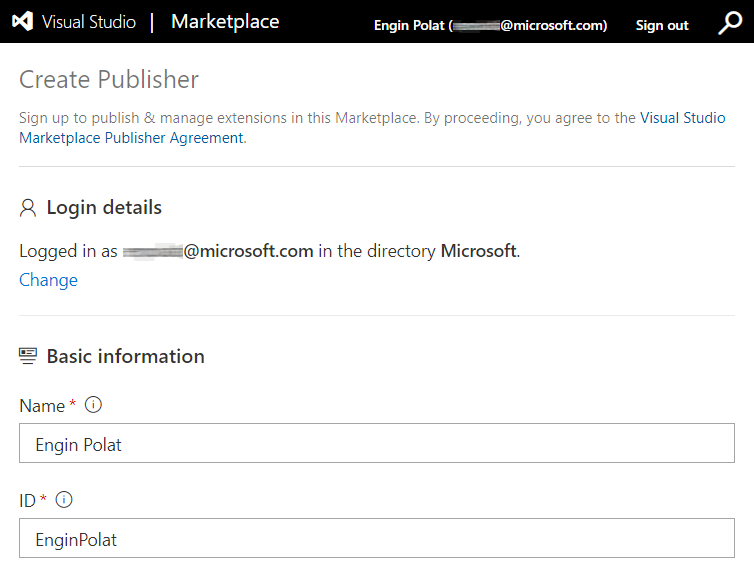Click the ID field label
This screenshot has height=575, width=754.
click(27, 500)
